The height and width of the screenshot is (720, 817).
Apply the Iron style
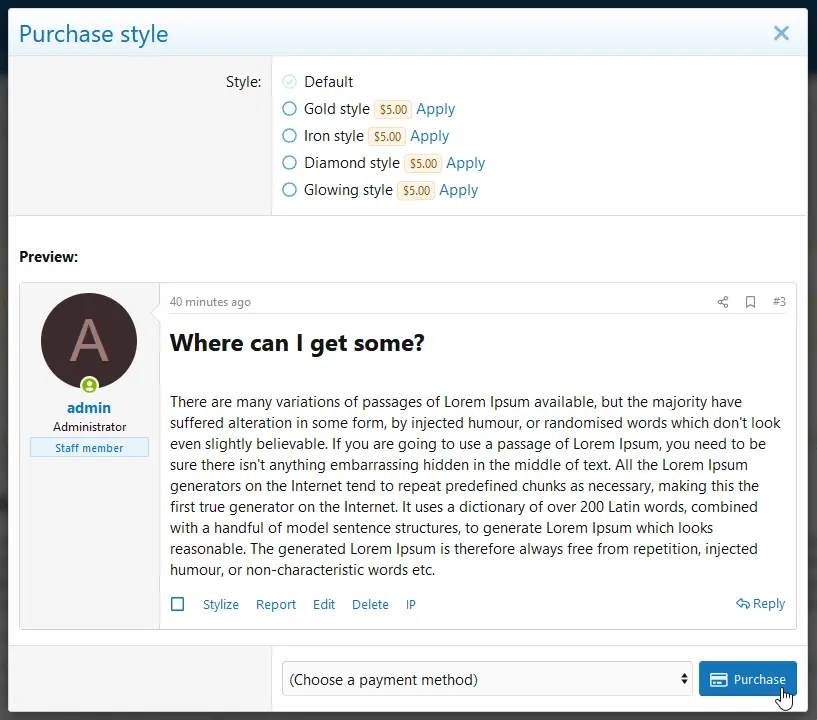[x=430, y=135]
